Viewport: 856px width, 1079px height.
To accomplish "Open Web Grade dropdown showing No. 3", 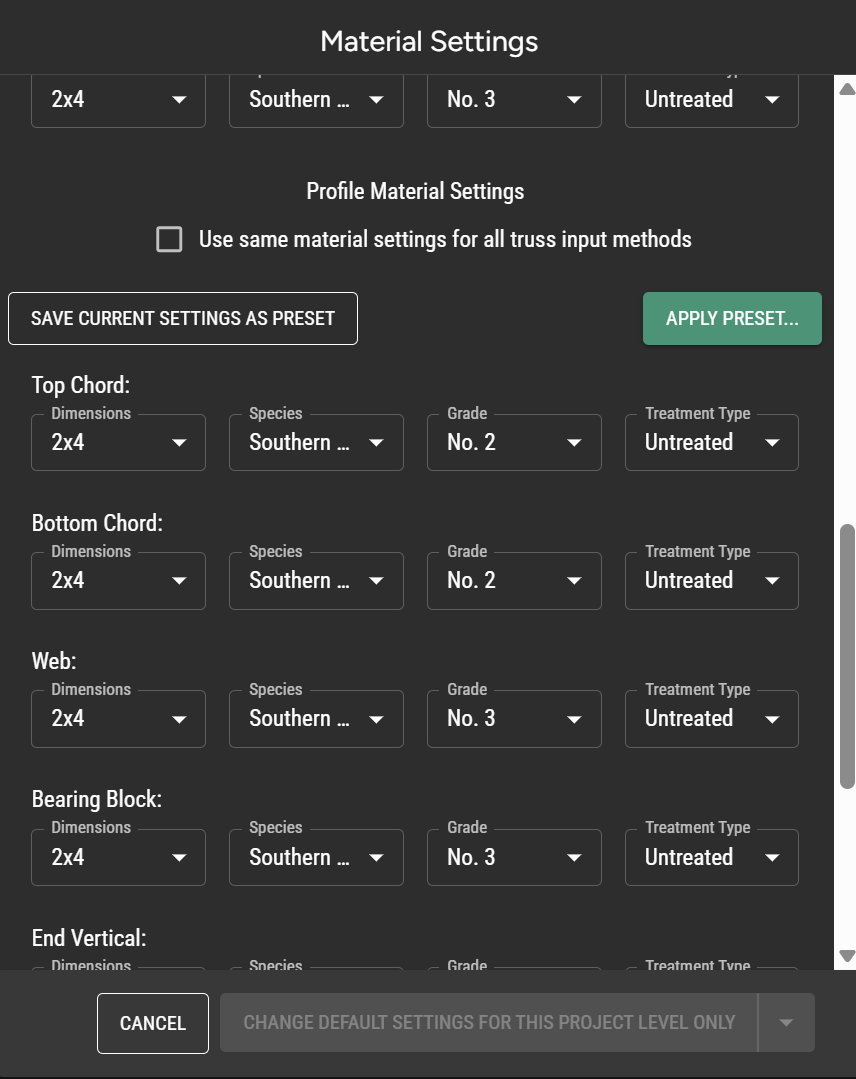I will (x=514, y=719).
